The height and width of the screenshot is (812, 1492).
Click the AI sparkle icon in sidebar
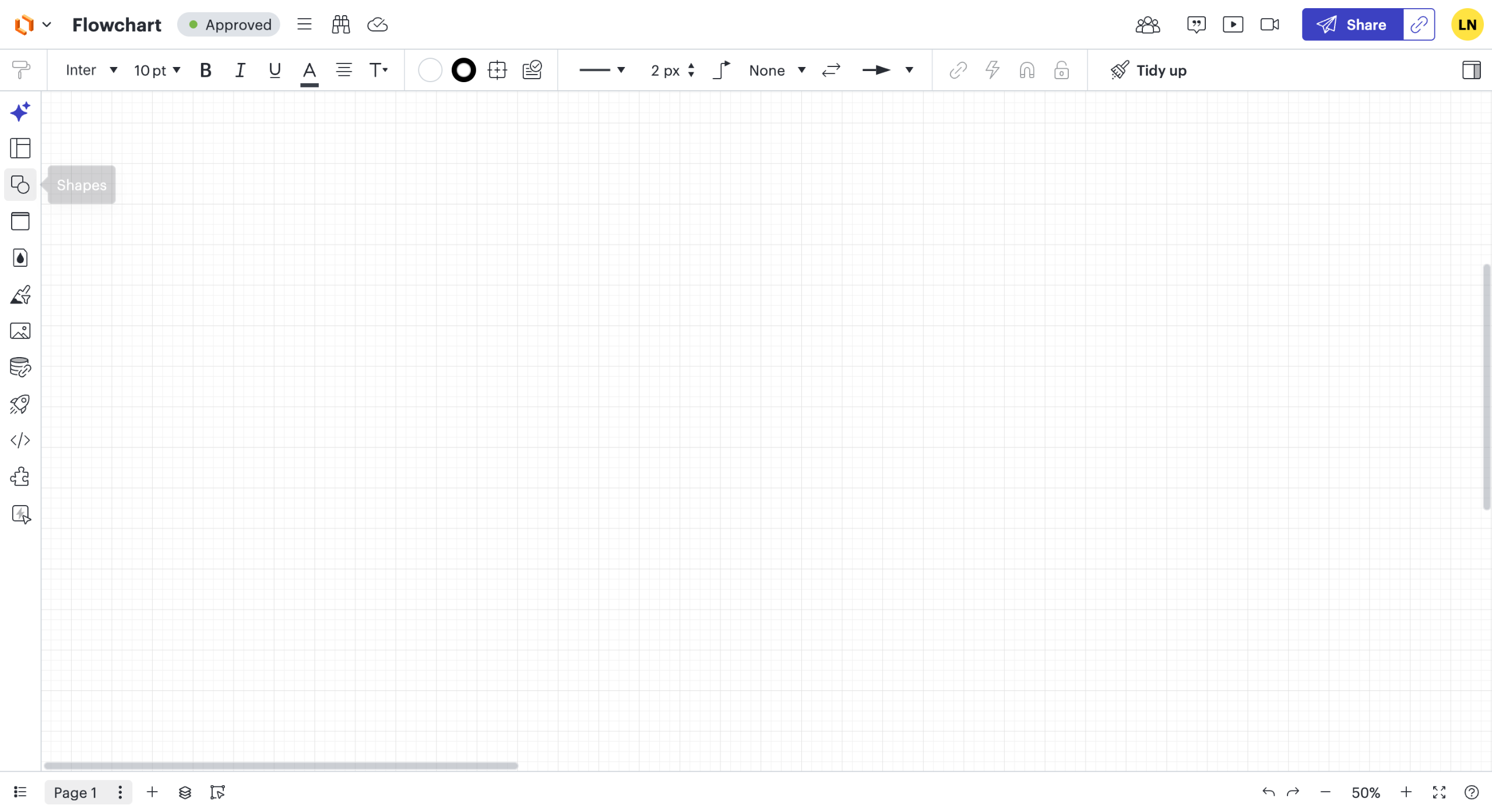click(x=20, y=111)
